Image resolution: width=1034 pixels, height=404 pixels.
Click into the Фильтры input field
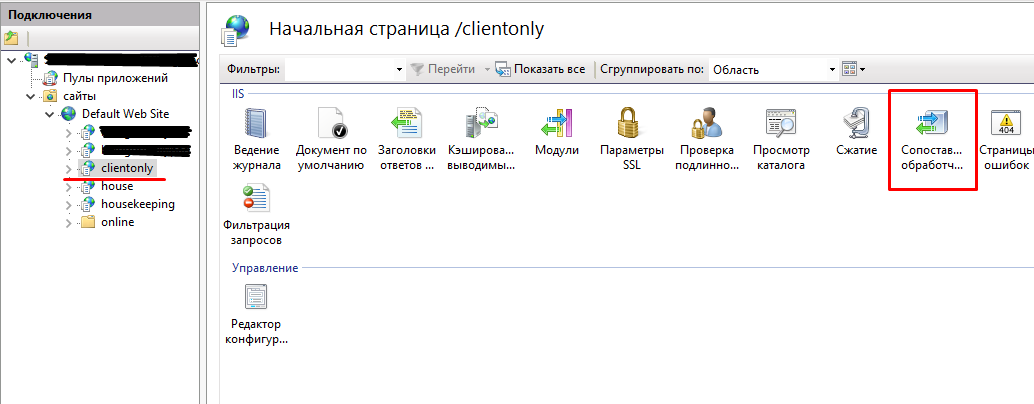[x=340, y=69]
